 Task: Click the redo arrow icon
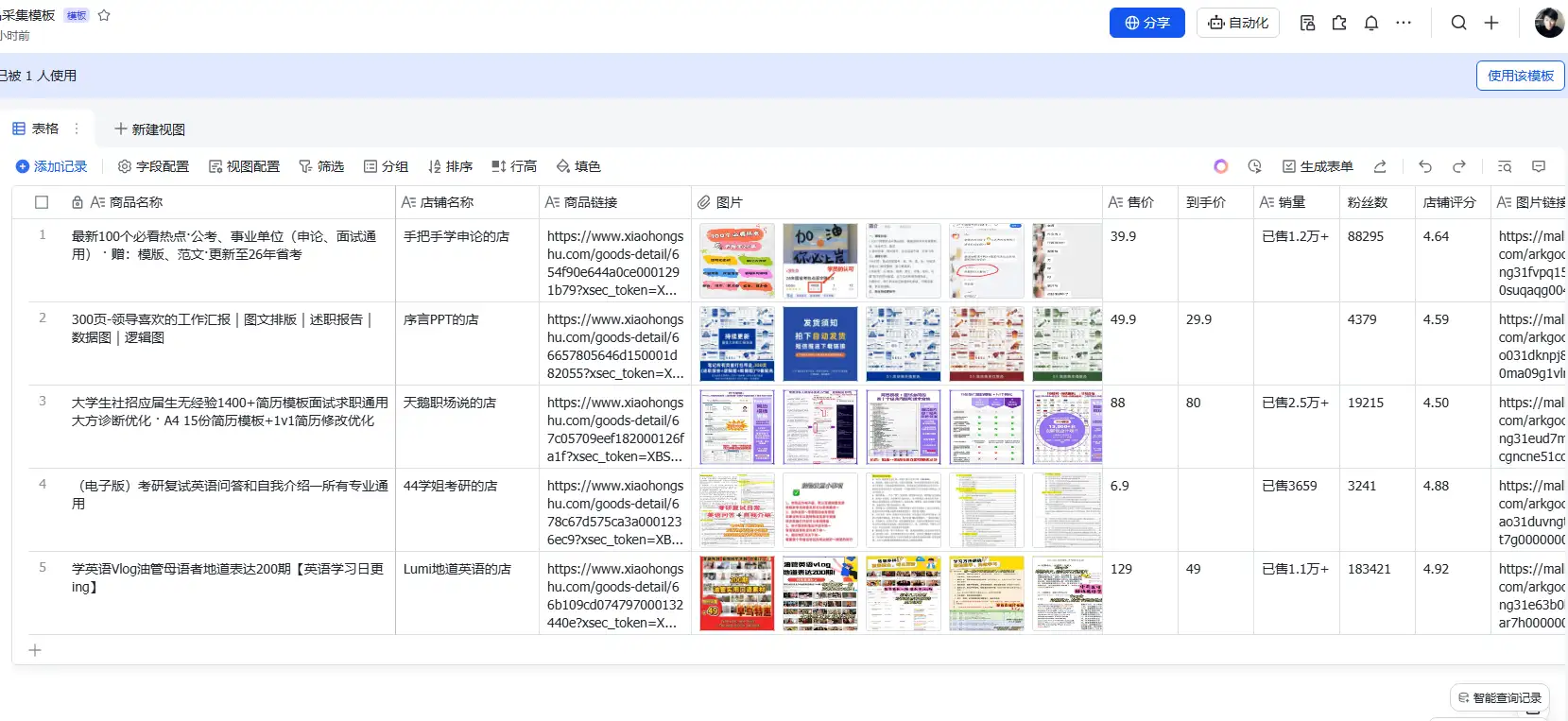(1458, 166)
